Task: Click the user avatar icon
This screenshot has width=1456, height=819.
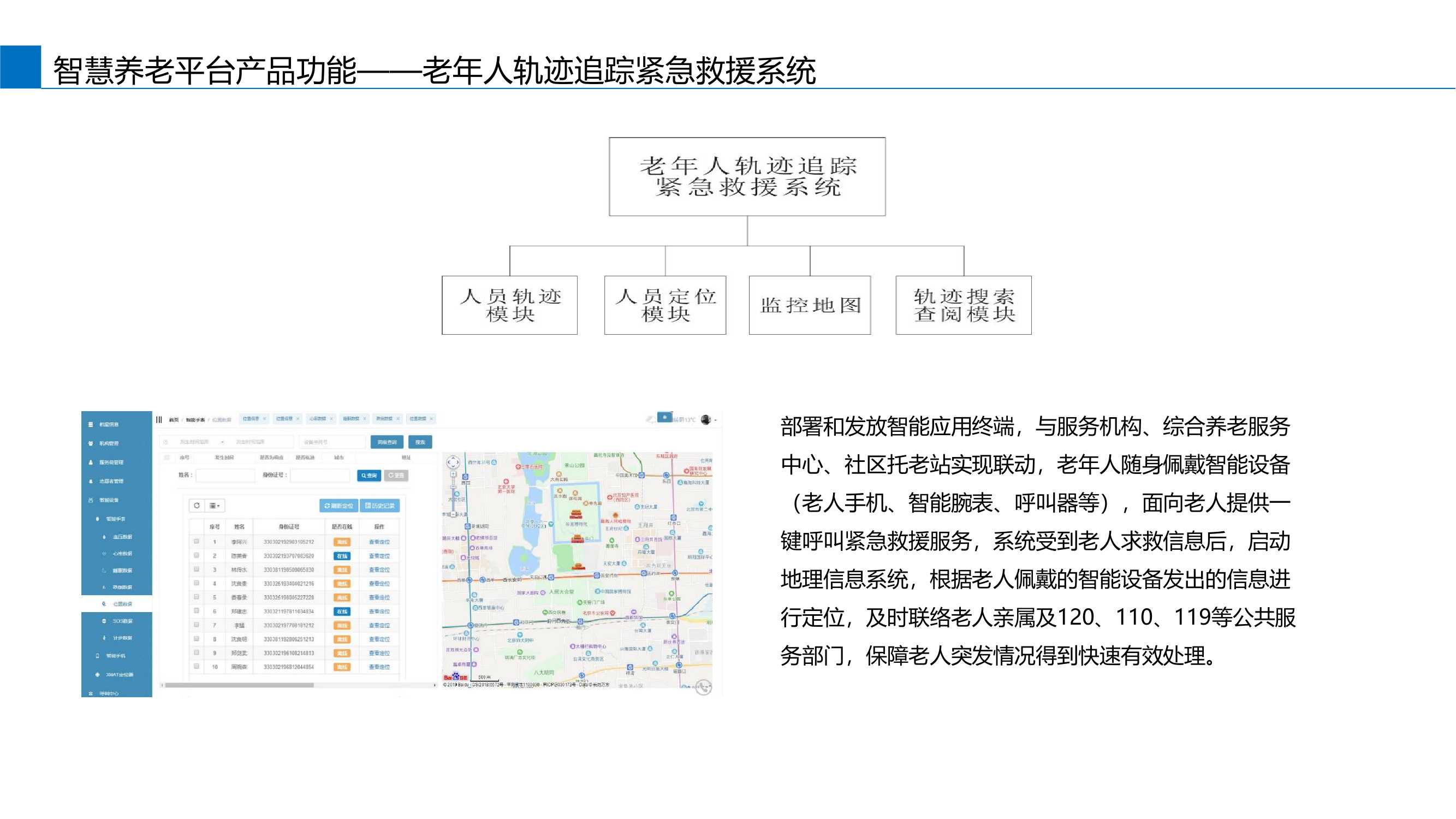Action: point(705,419)
